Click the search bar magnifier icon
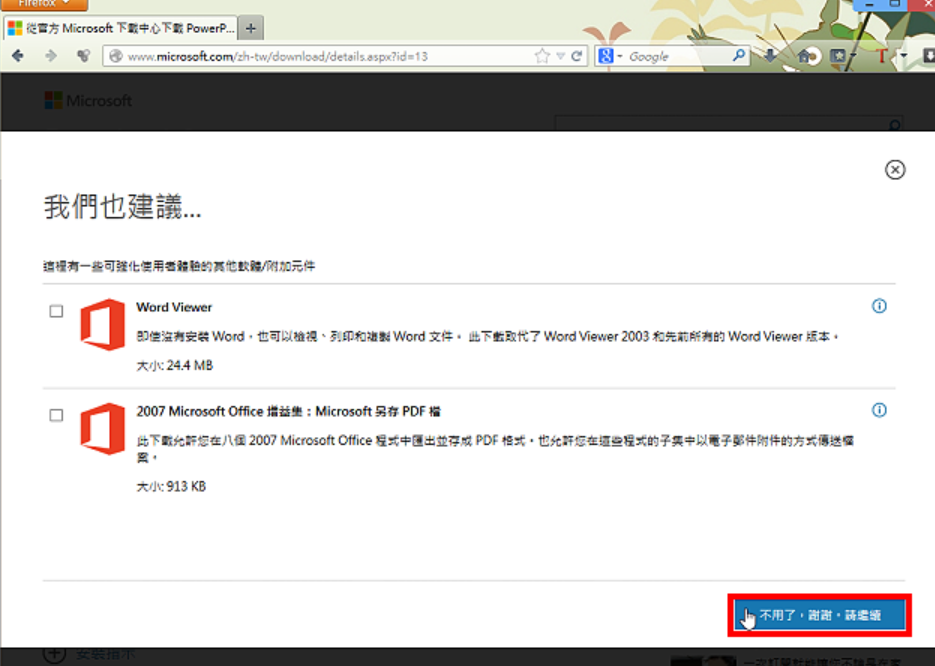 (x=739, y=55)
